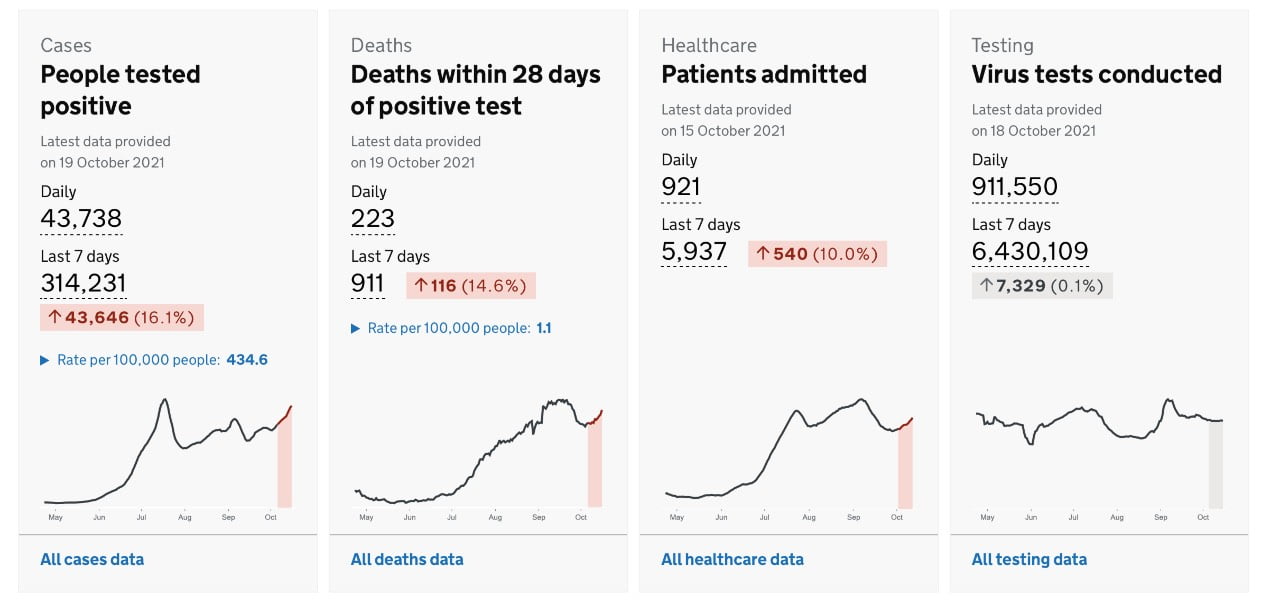Click the last 7 days deaths figure 911
1280x600 pixels.
pos(367,283)
